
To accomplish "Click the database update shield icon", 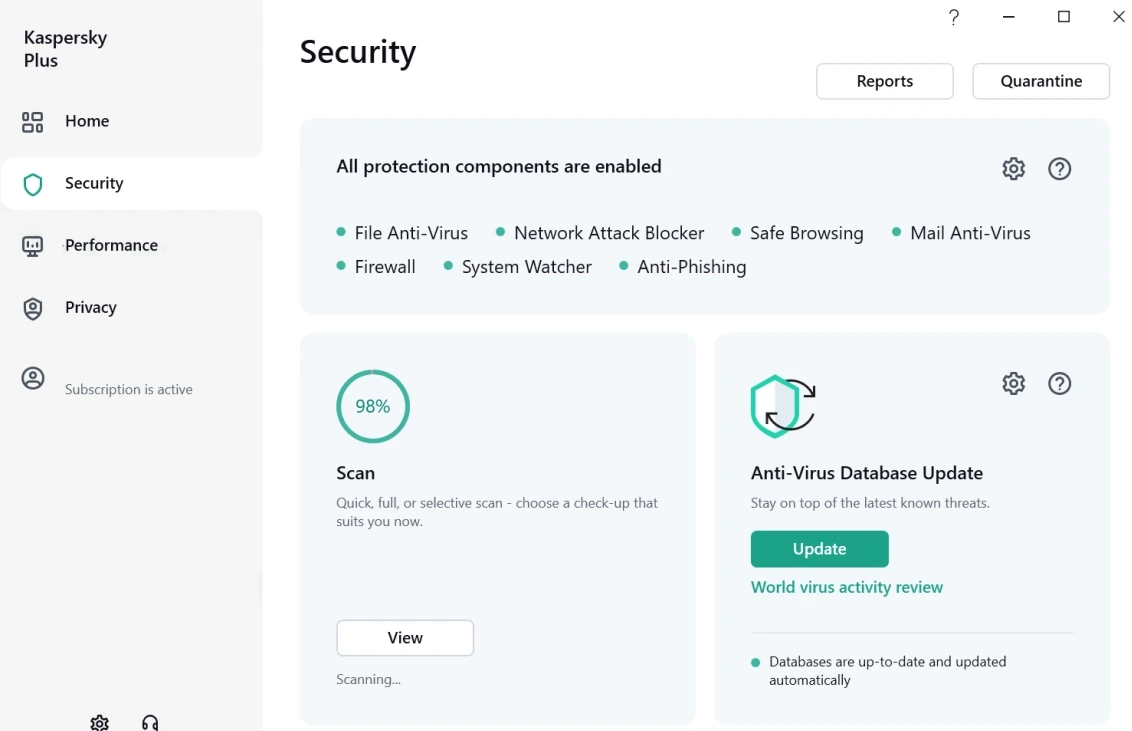I will pos(783,406).
